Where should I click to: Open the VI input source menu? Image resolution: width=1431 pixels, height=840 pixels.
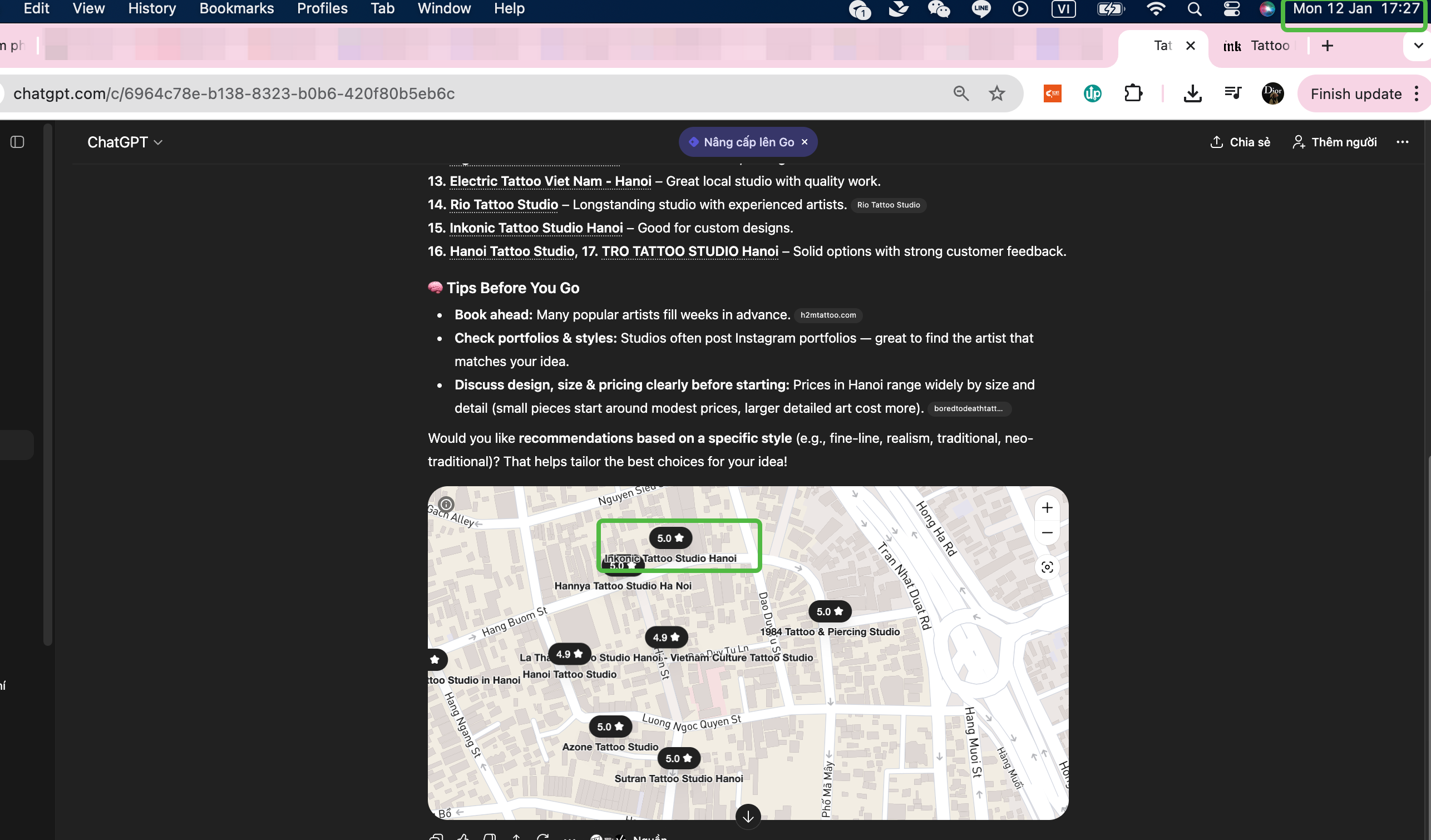(1063, 8)
